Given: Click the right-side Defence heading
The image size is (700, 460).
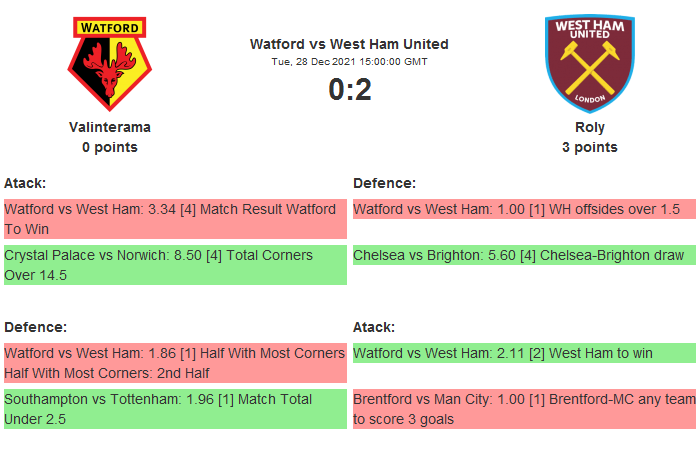Looking at the screenshot, I should 384,183.
